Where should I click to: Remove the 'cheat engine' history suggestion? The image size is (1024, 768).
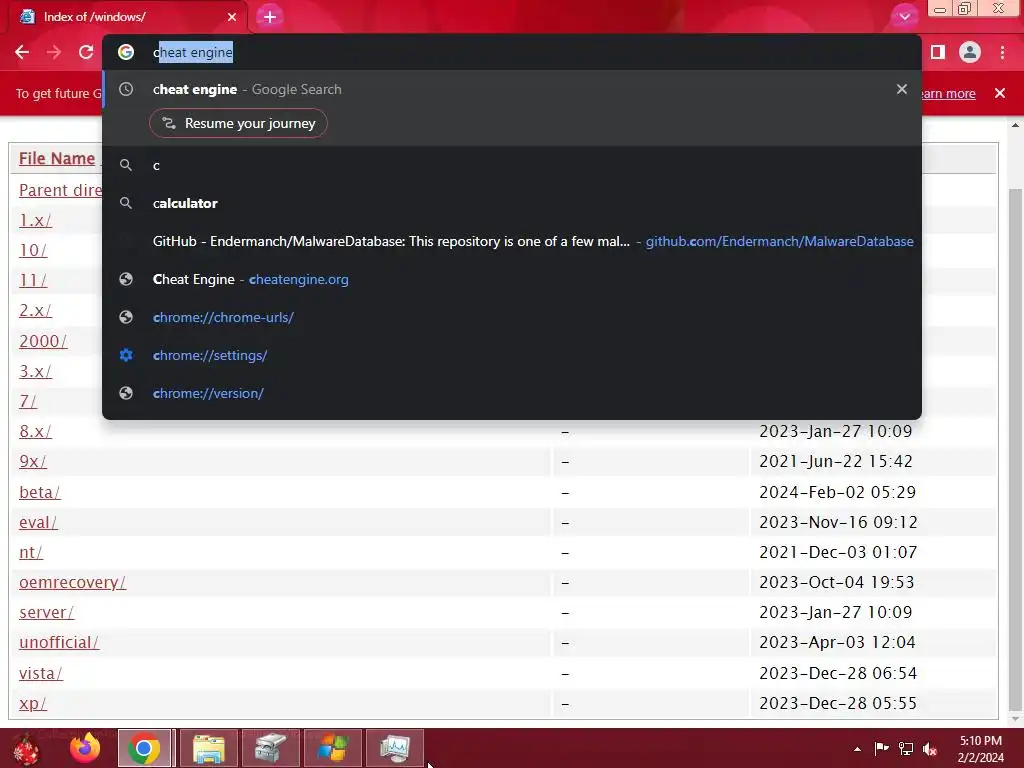pyautogui.click(x=902, y=89)
